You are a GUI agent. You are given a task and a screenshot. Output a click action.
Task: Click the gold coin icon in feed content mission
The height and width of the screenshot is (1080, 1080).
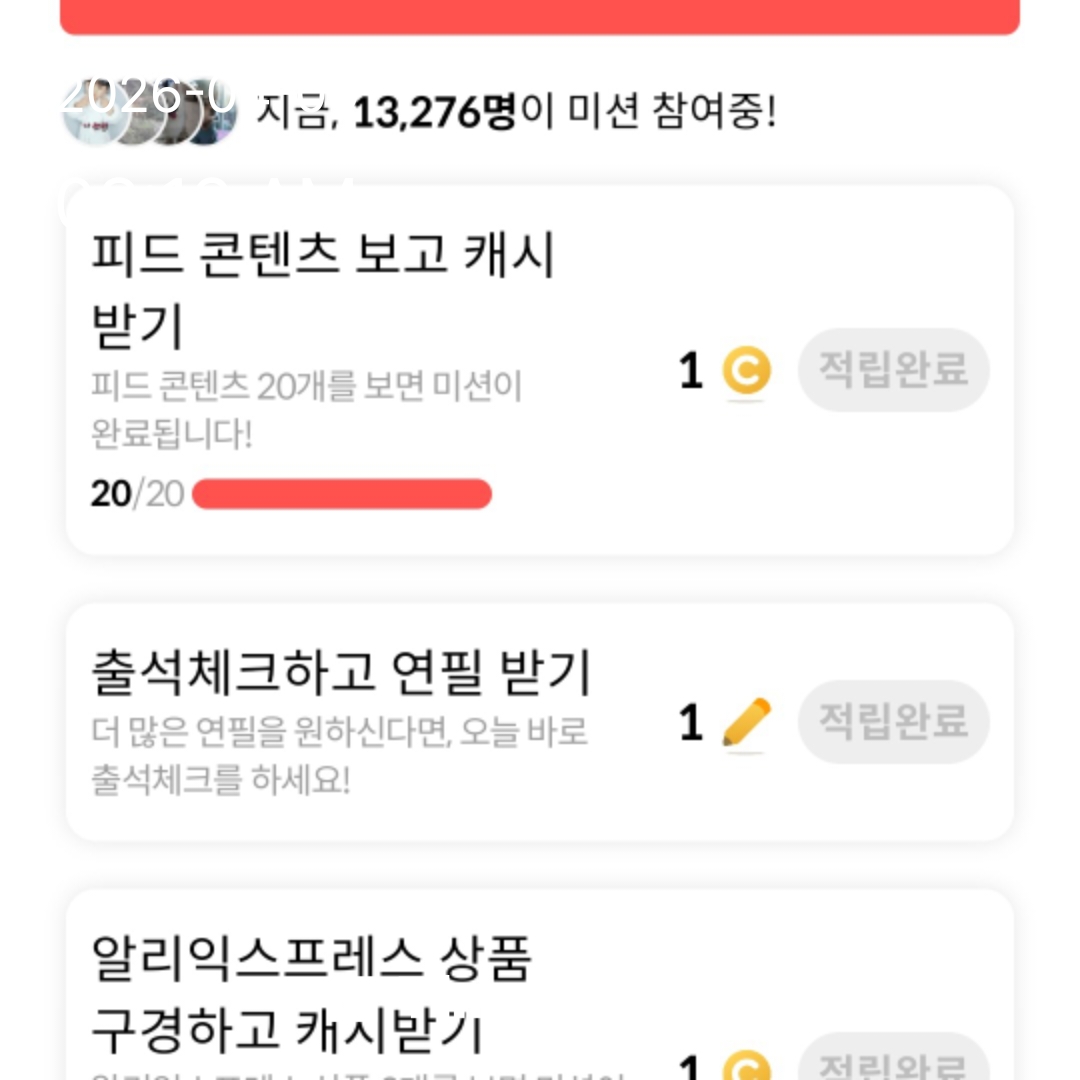coord(746,371)
